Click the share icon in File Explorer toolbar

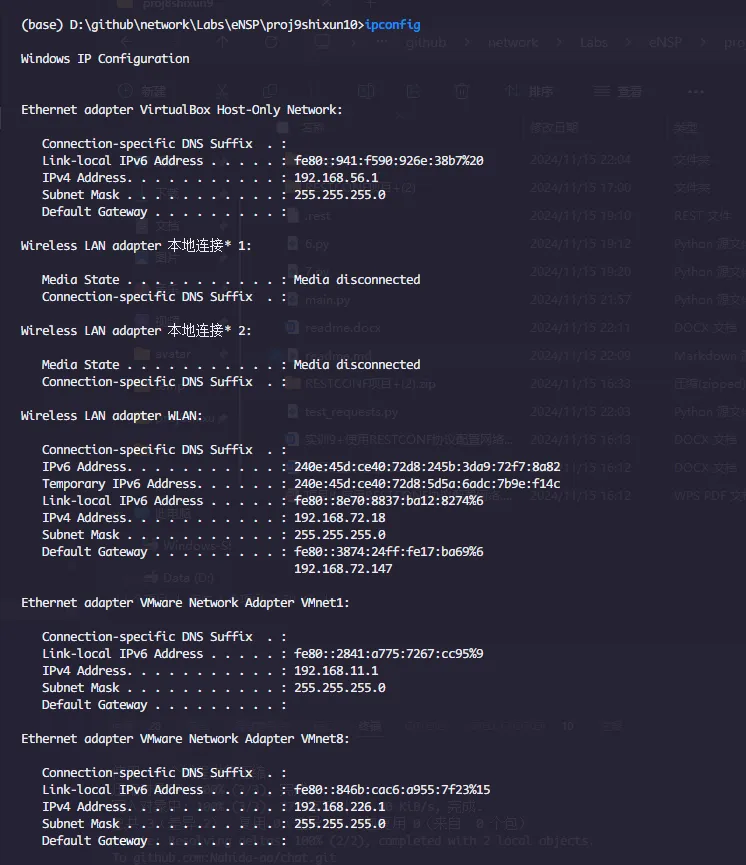point(413,91)
